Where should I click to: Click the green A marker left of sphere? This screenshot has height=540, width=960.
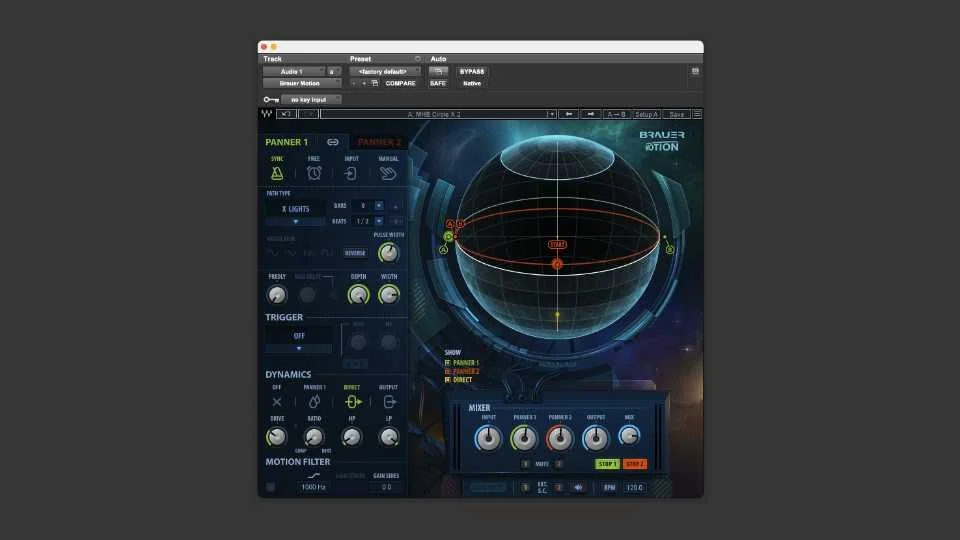point(443,250)
